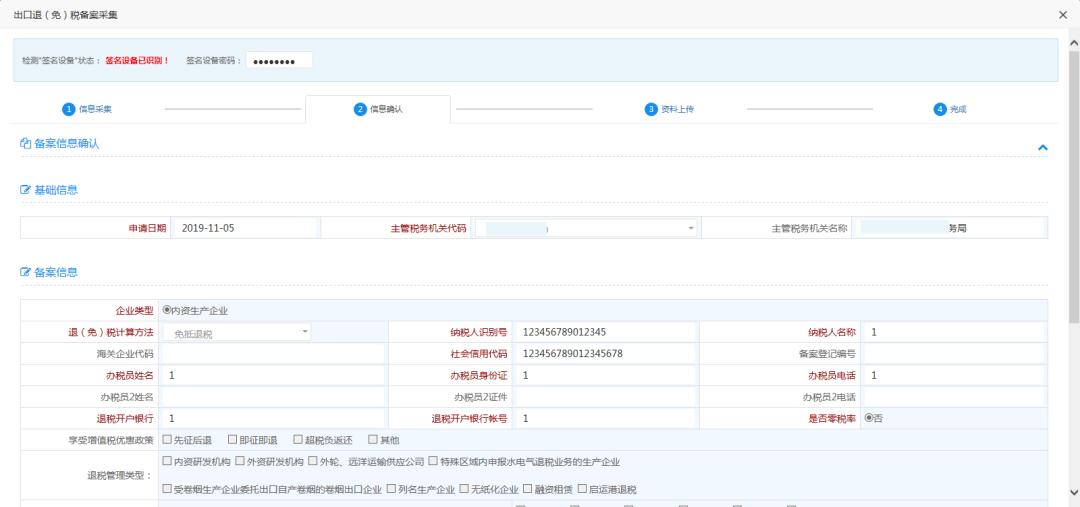Viewport: 1080px width, 507px height.
Task: Enable the 无纸化企业 checkbox
Action: (464, 489)
